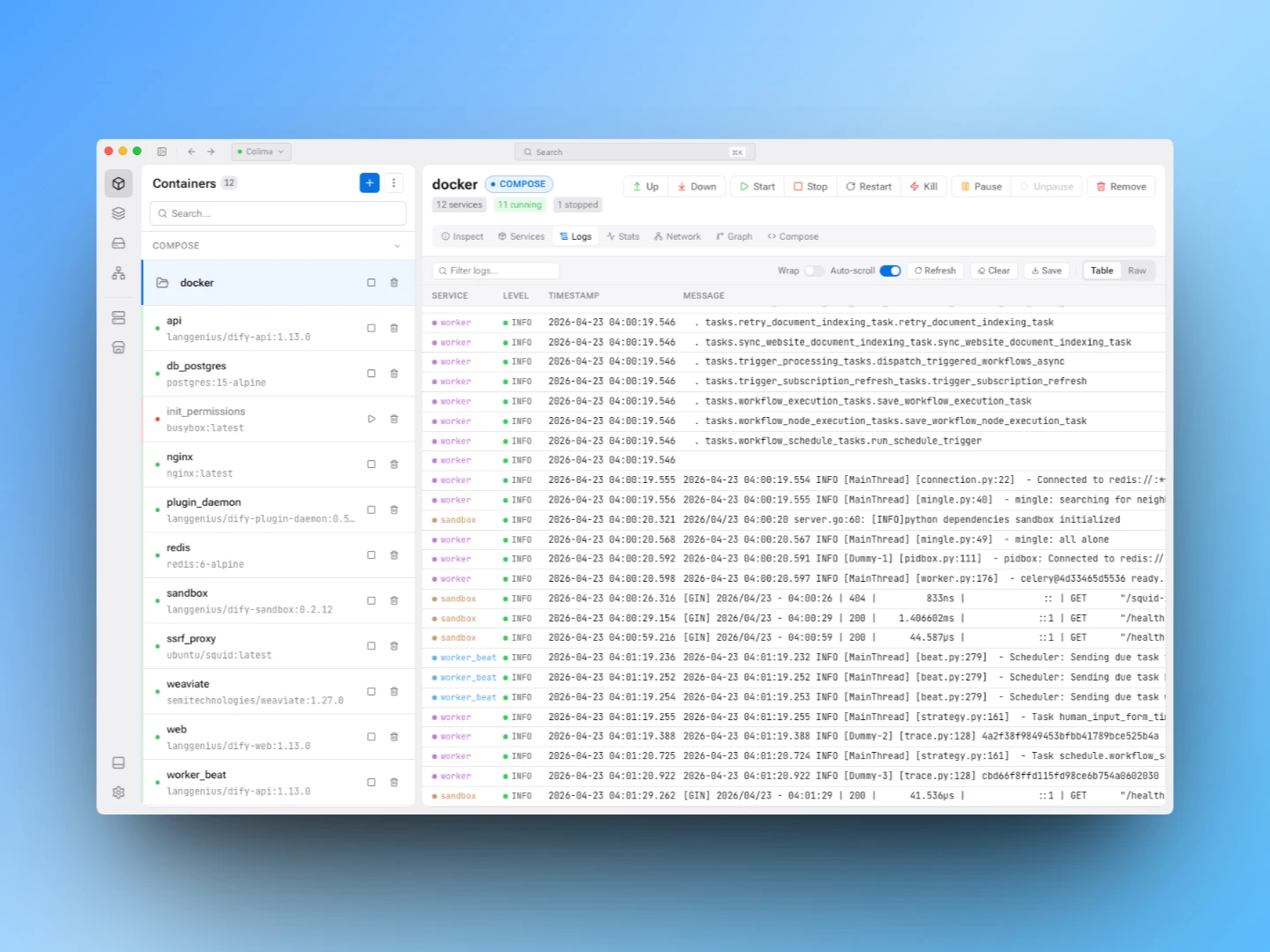Enable the Wrap toggle for logs
This screenshot has width=1270, height=952.
pos(813,271)
